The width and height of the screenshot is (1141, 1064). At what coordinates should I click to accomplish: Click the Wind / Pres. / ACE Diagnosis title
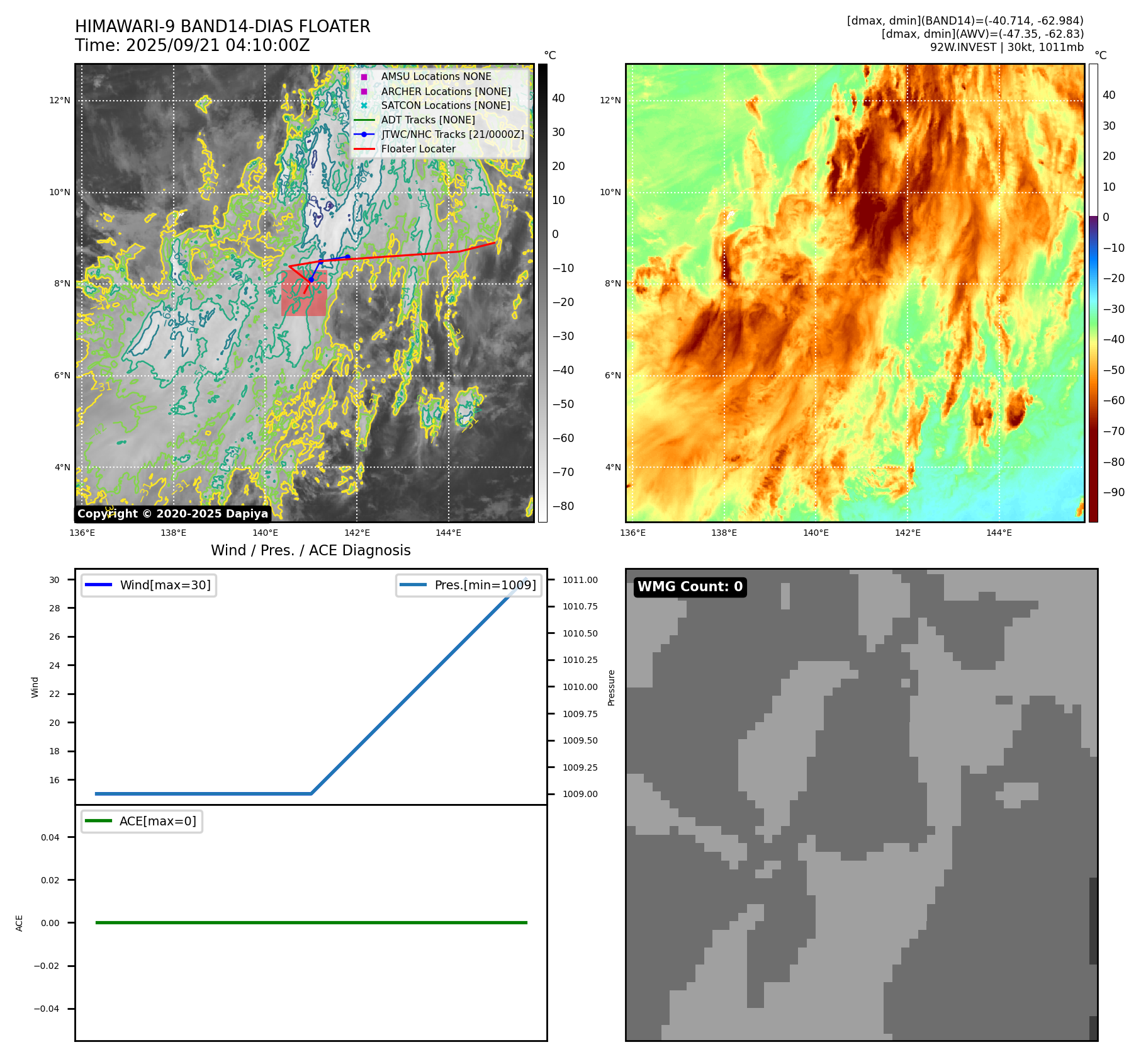[311, 550]
